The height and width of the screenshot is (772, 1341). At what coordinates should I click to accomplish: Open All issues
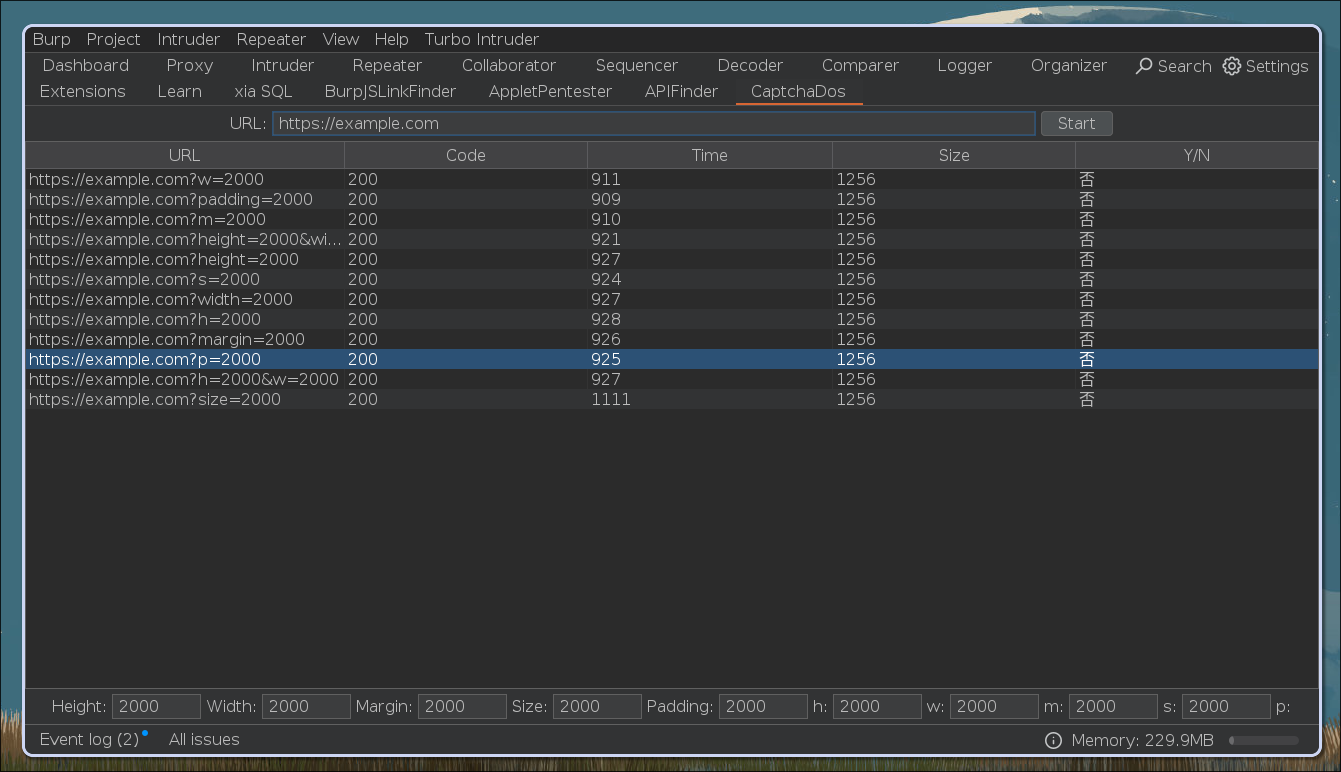point(204,739)
